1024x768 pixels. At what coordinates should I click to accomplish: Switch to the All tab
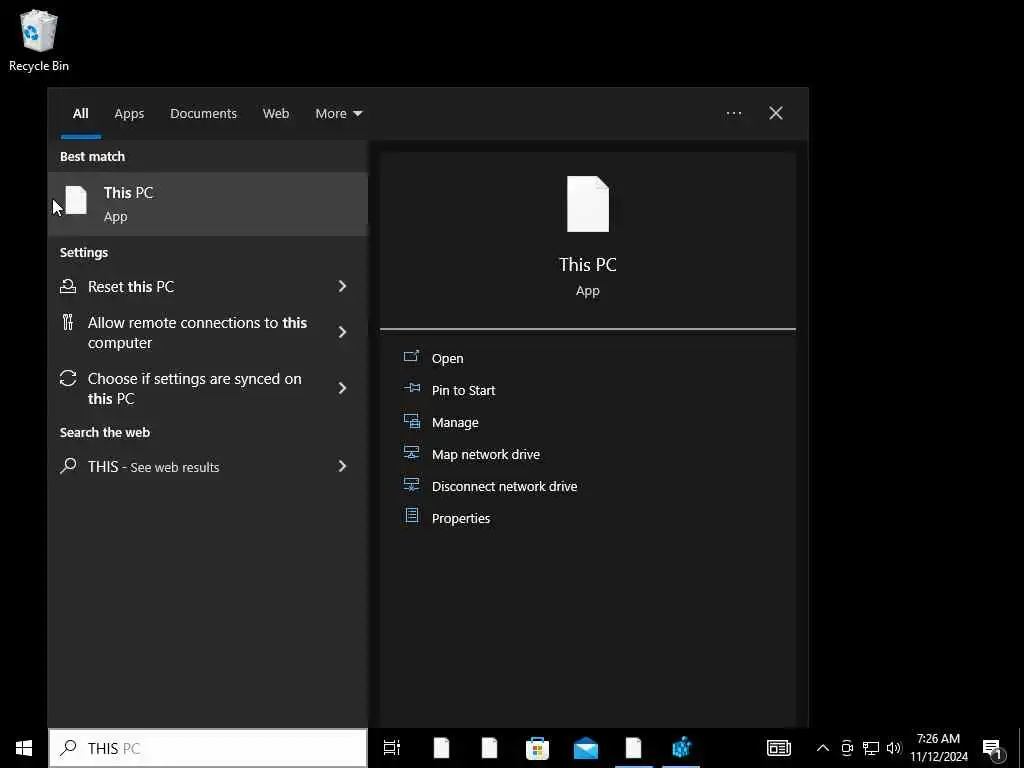click(80, 113)
